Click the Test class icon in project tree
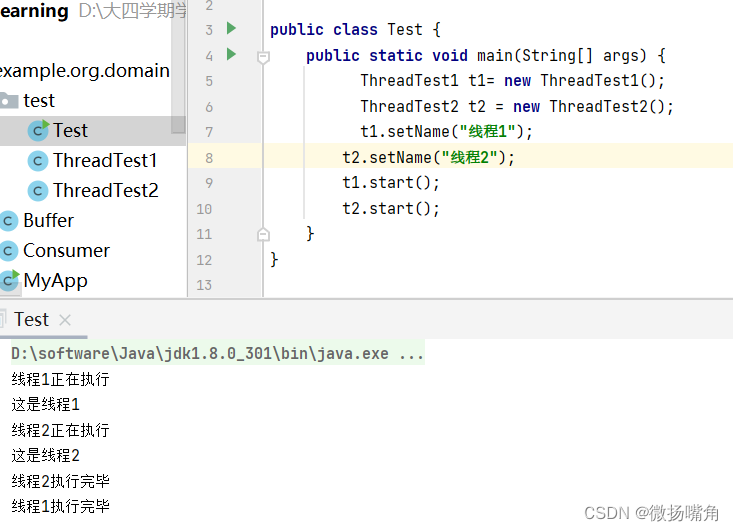 pos(38,130)
